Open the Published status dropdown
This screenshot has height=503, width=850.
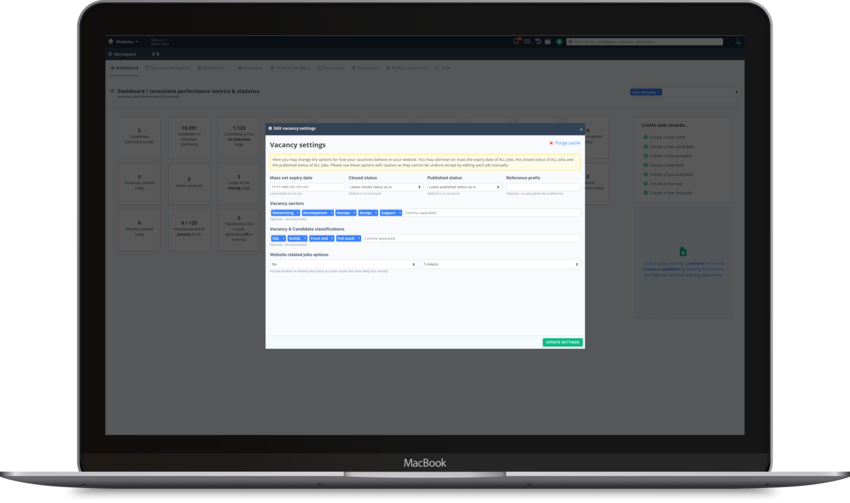(464, 187)
